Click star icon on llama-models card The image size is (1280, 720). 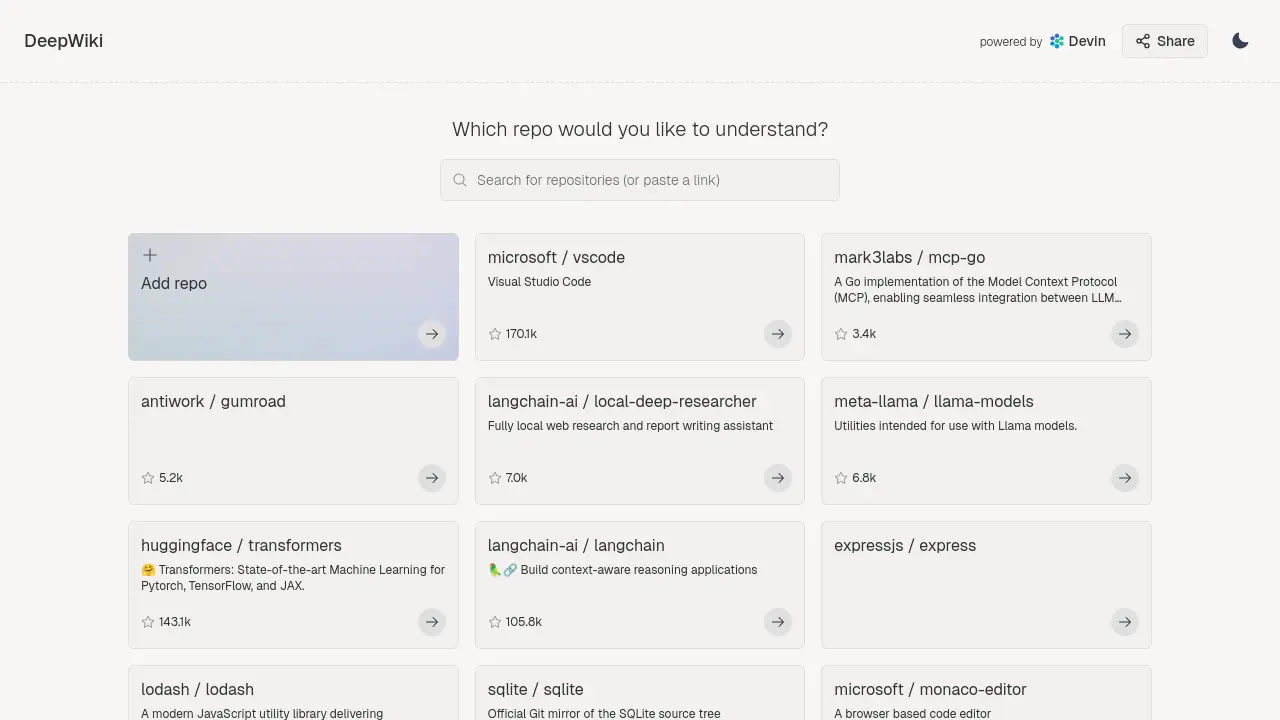pos(841,478)
